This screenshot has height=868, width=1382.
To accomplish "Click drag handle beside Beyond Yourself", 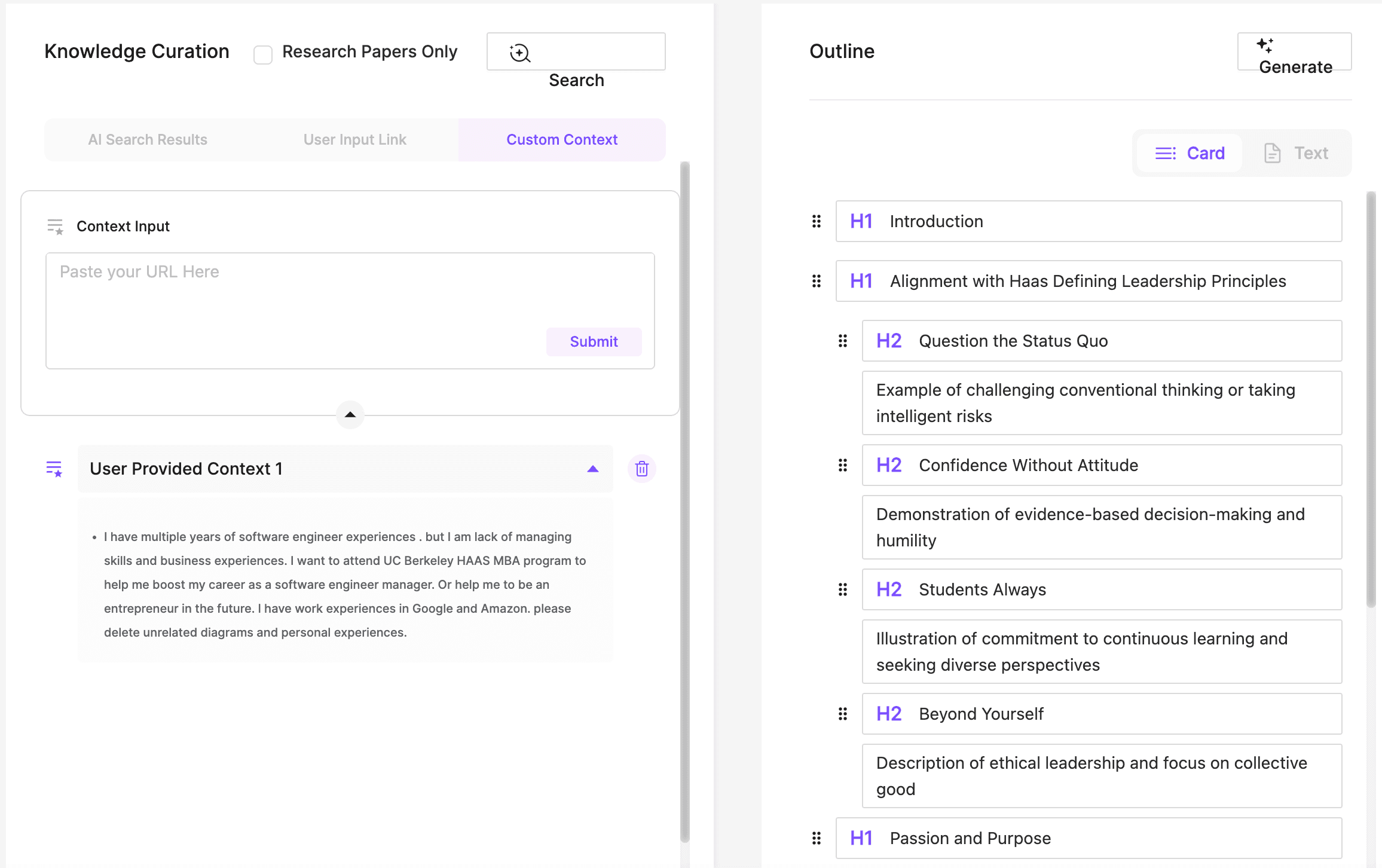I will click(x=842, y=714).
